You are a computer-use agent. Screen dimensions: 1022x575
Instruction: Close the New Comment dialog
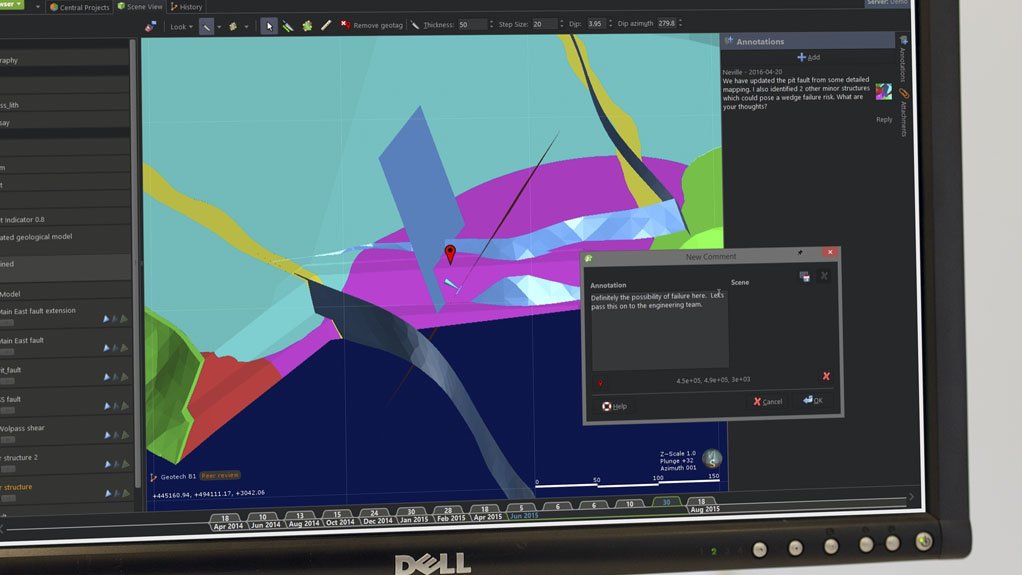[830, 252]
